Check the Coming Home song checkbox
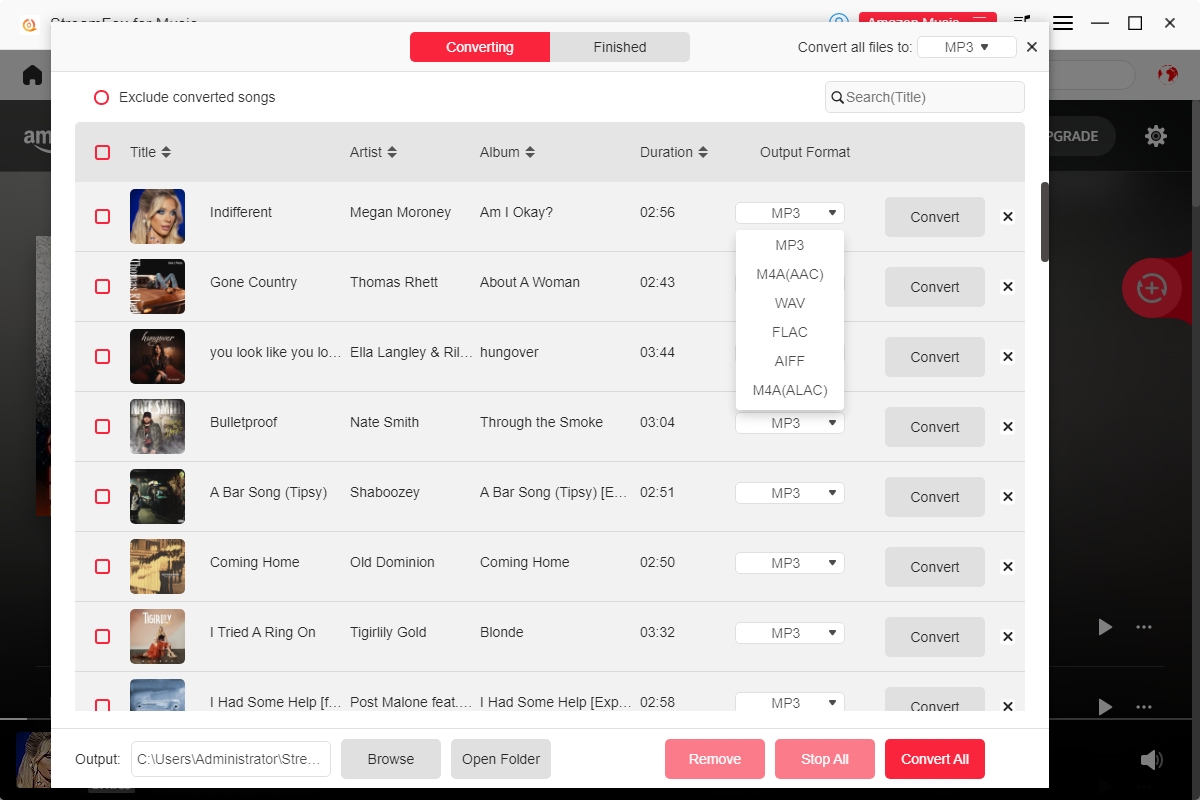 coord(102,566)
